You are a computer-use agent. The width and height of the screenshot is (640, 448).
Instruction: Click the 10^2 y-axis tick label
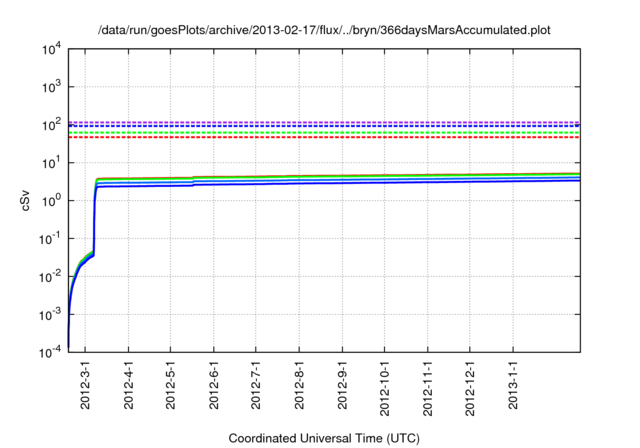(50, 125)
